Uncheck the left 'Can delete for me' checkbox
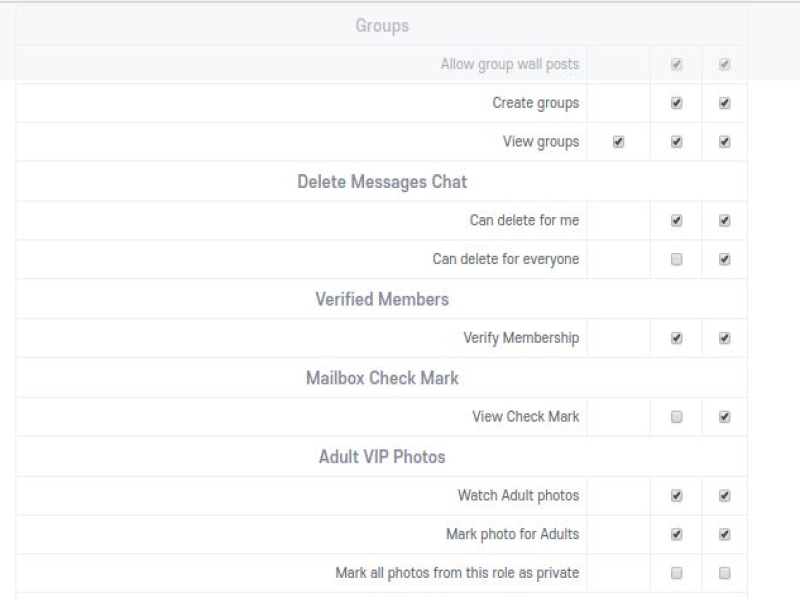Screen dimensions: 800x600 (677, 220)
